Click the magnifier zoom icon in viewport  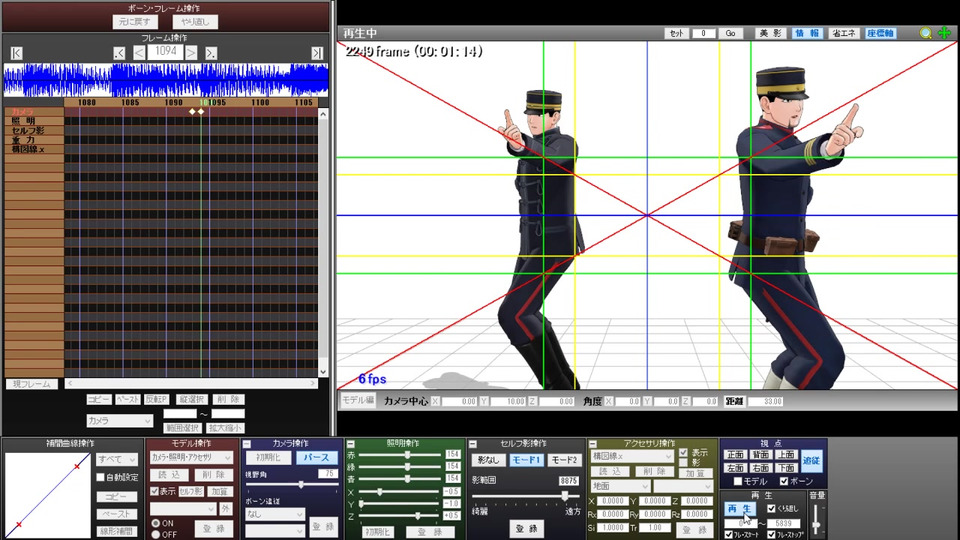coord(926,33)
